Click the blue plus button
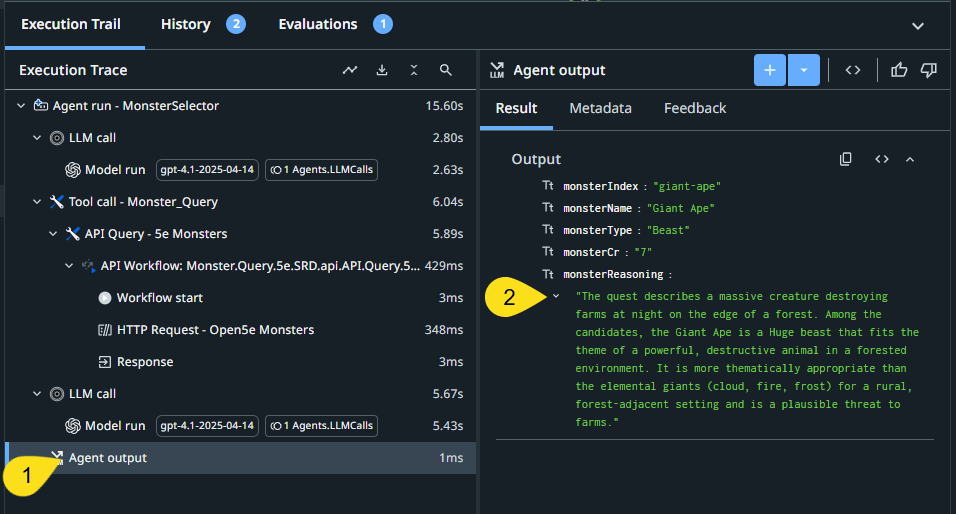This screenshot has width=956, height=514. [x=769, y=70]
